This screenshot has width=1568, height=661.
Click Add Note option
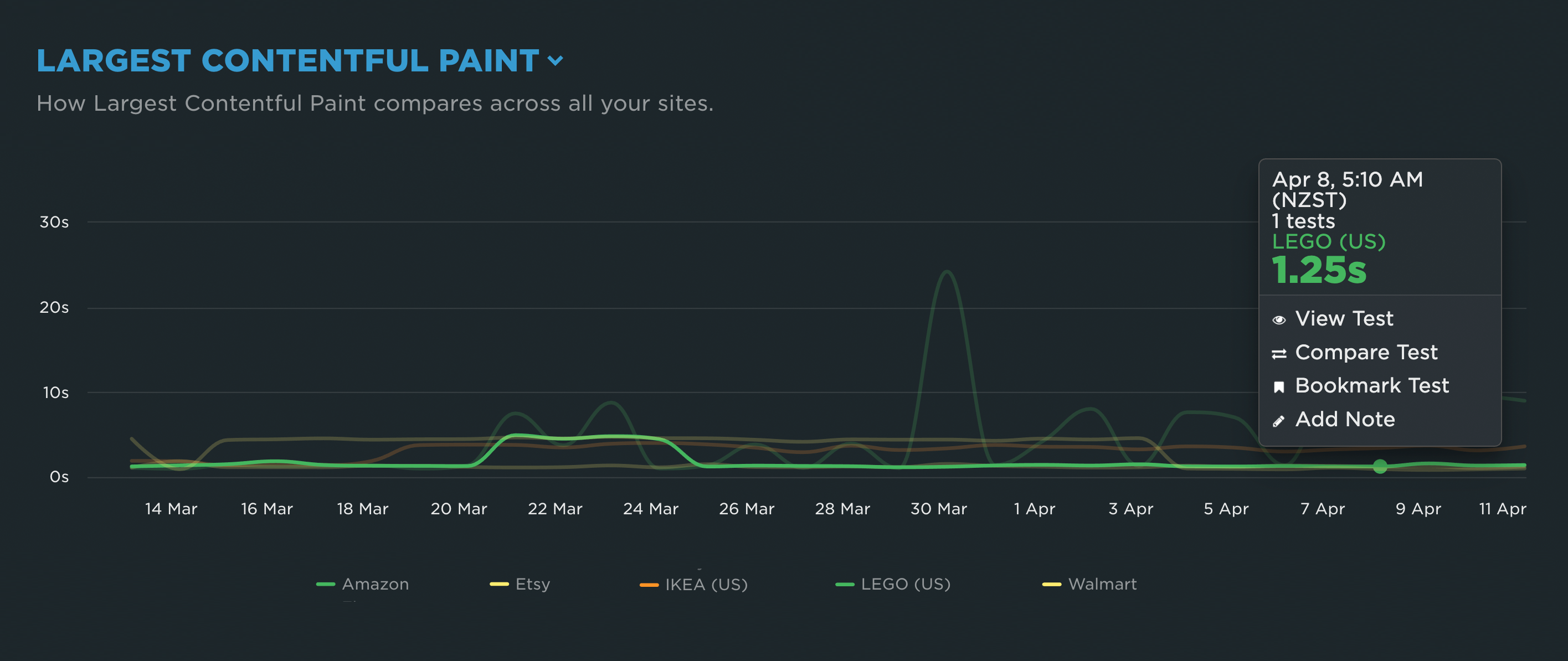tap(1345, 419)
